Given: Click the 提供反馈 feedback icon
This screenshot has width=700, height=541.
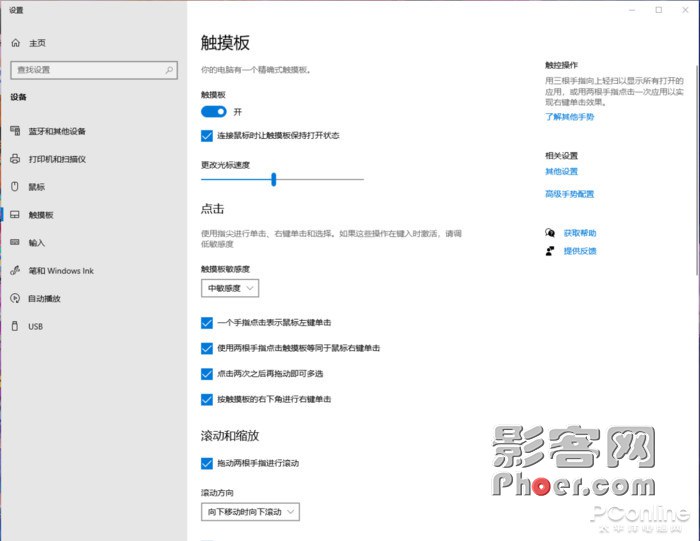Looking at the screenshot, I should click(x=550, y=251).
